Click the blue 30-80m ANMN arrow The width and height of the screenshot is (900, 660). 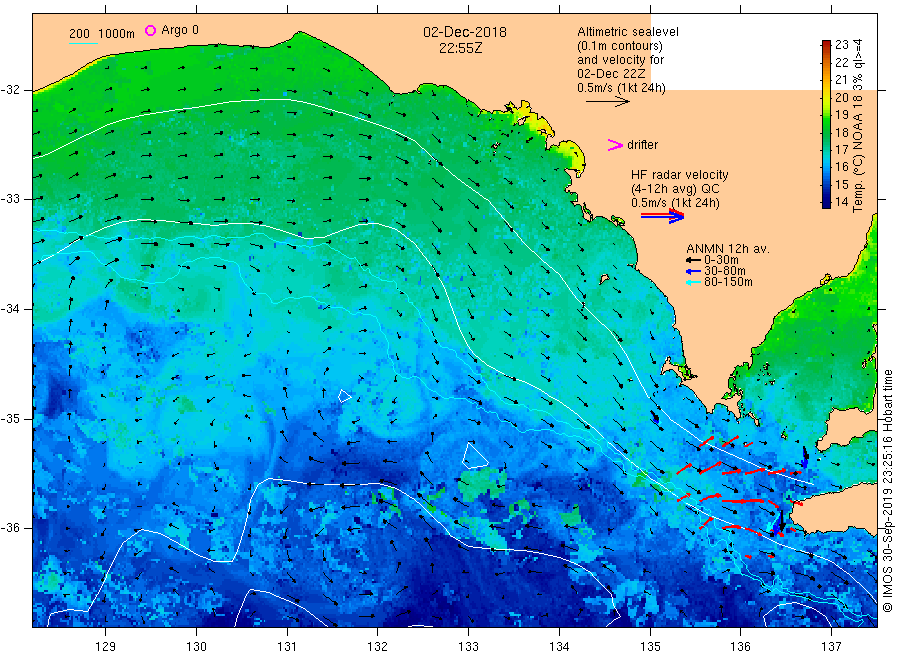pos(693,271)
